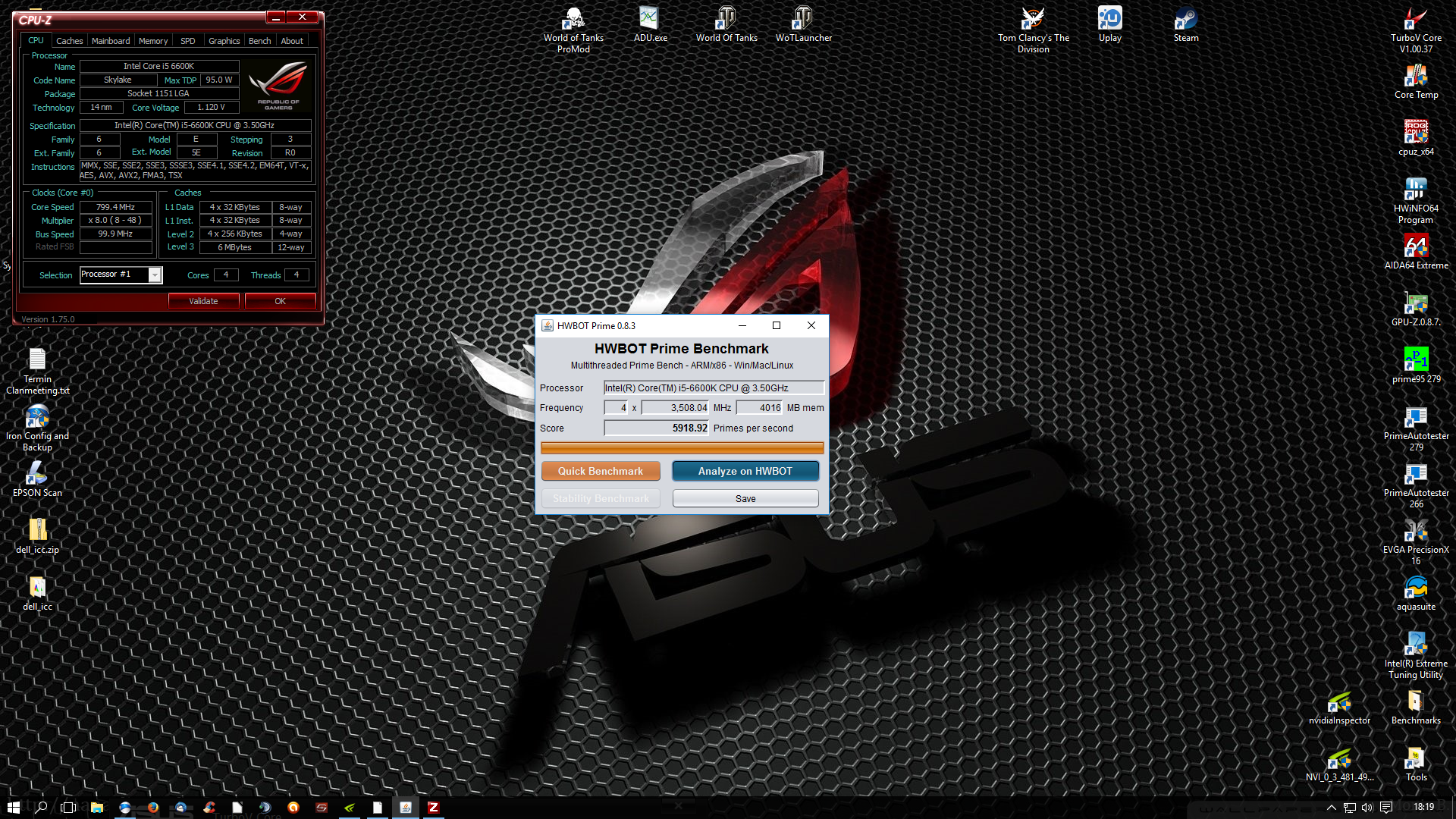Screen dimensions: 1456x819
Task: Switch to the Memory tab in CPU-Z
Action: click(x=153, y=41)
